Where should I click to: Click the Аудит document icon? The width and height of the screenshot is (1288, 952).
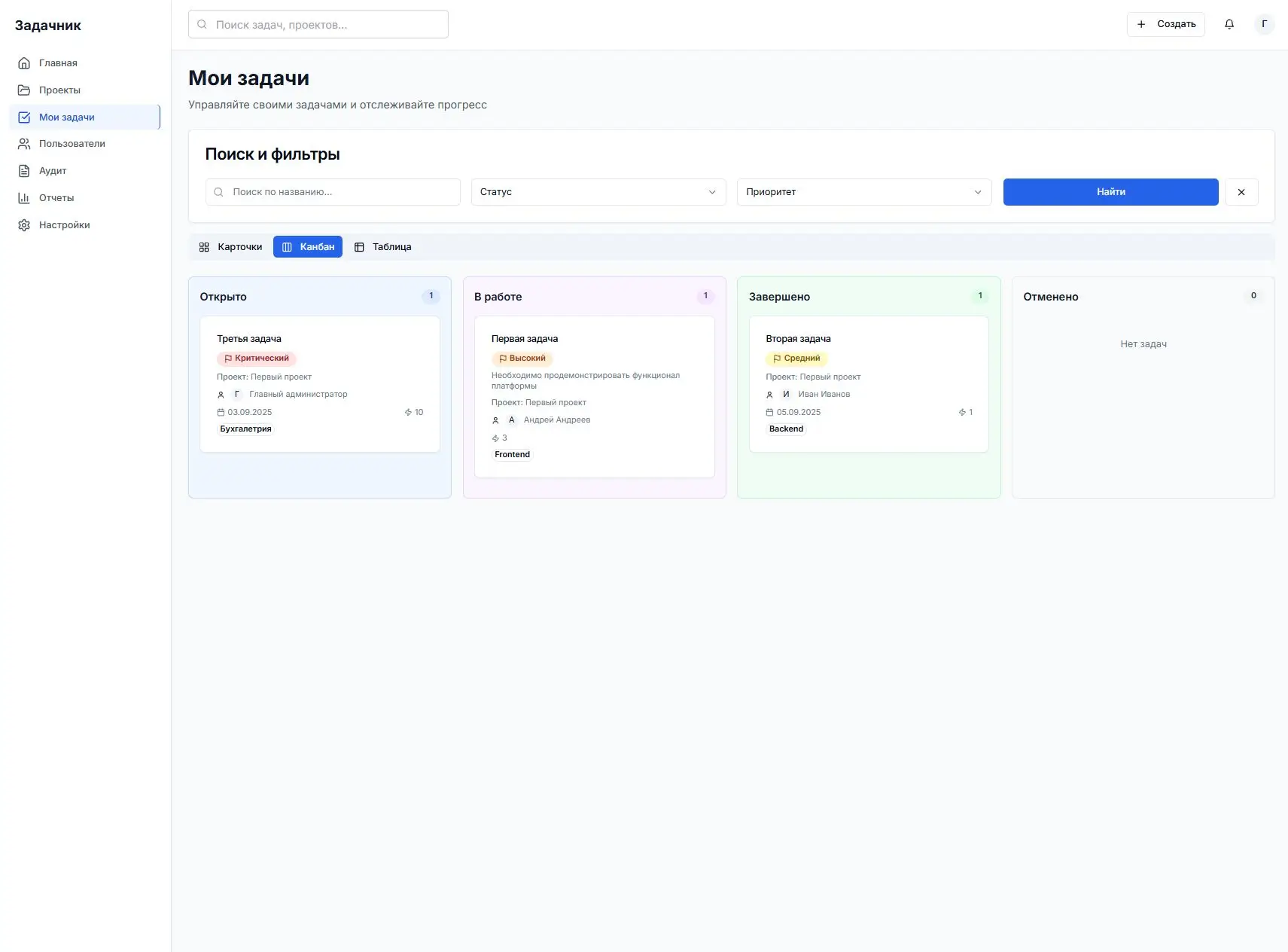coord(24,171)
